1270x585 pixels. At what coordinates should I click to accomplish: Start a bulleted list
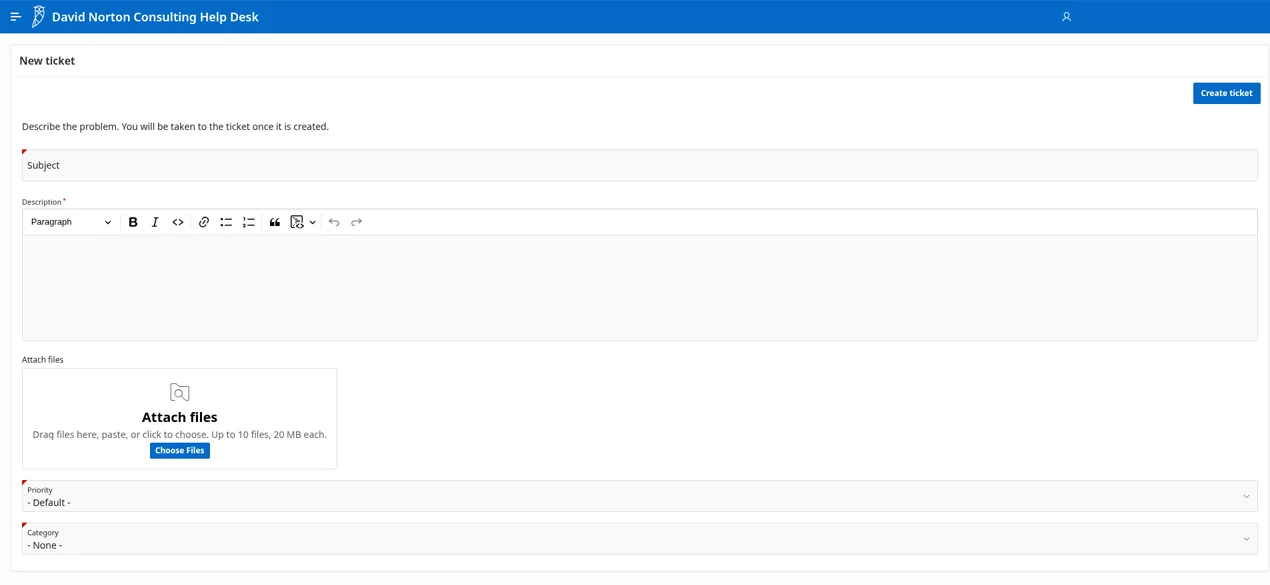click(226, 222)
